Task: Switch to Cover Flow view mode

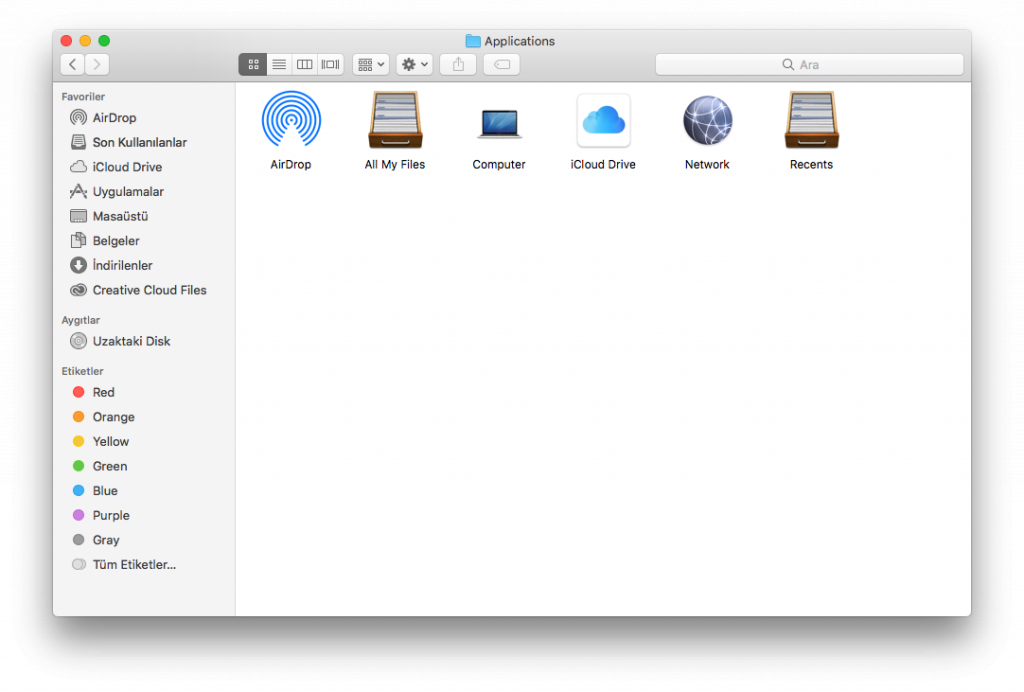Action: coord(331,64)
